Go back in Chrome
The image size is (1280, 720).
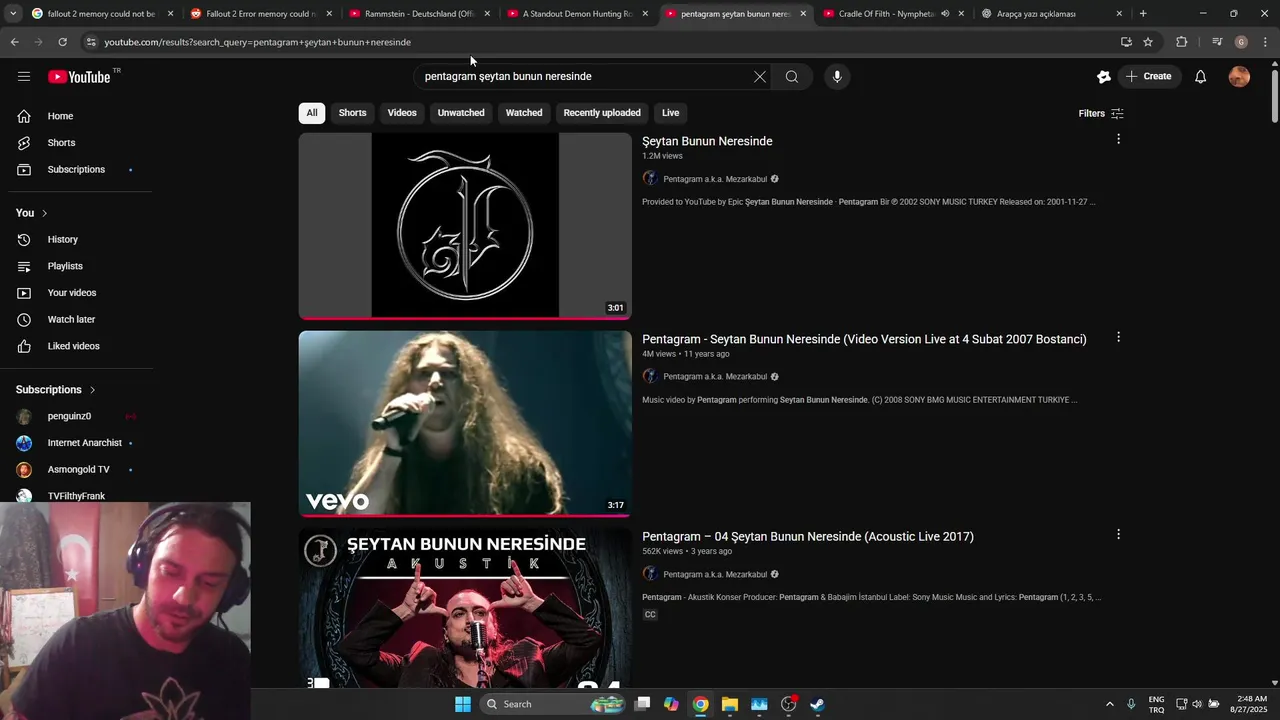tap(15, 42)
